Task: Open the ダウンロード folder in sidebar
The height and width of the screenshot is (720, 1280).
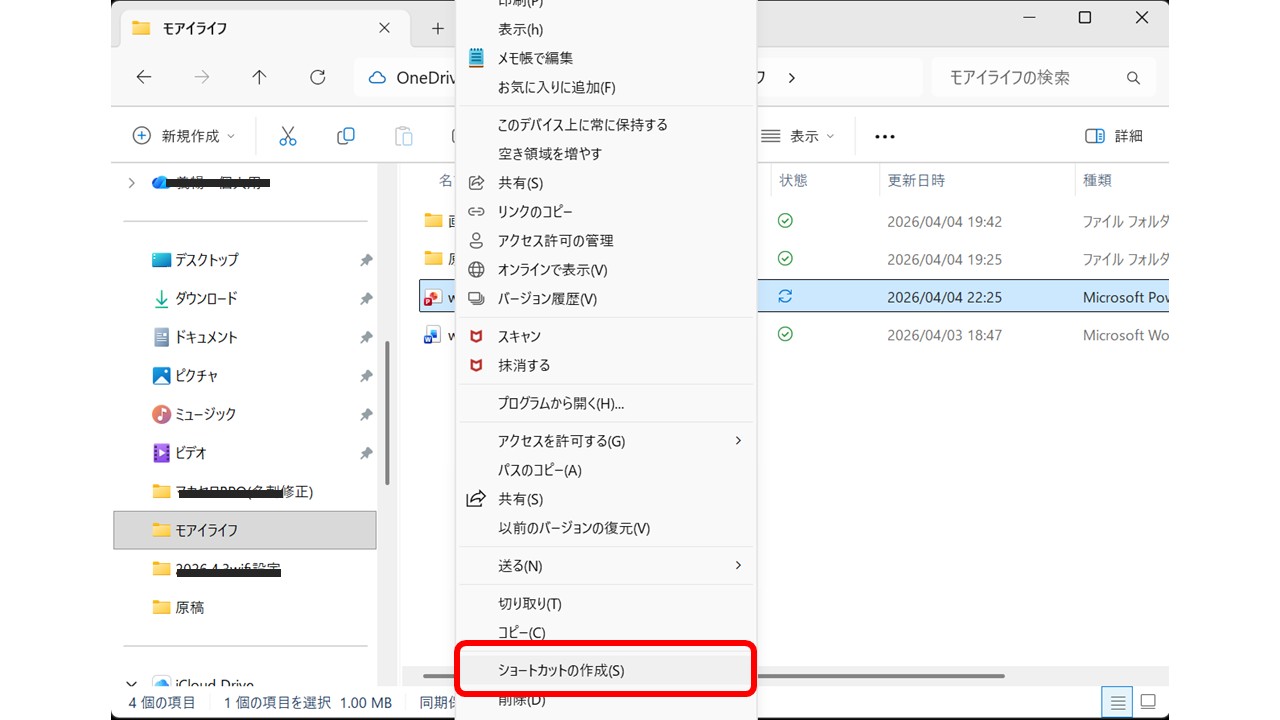Action: point(206,298)
